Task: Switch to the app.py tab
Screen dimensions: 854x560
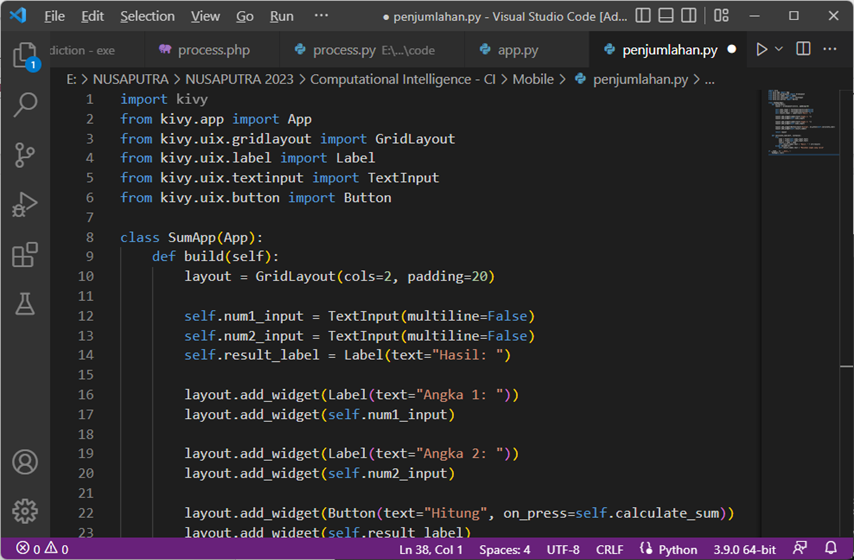Action: coord(508,50)
